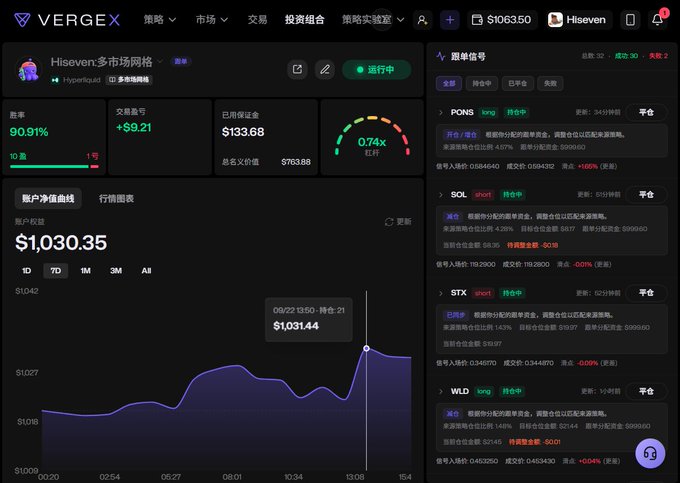Click 平仓 for PONS position
The image size is (680, 483).
(646, 112)
